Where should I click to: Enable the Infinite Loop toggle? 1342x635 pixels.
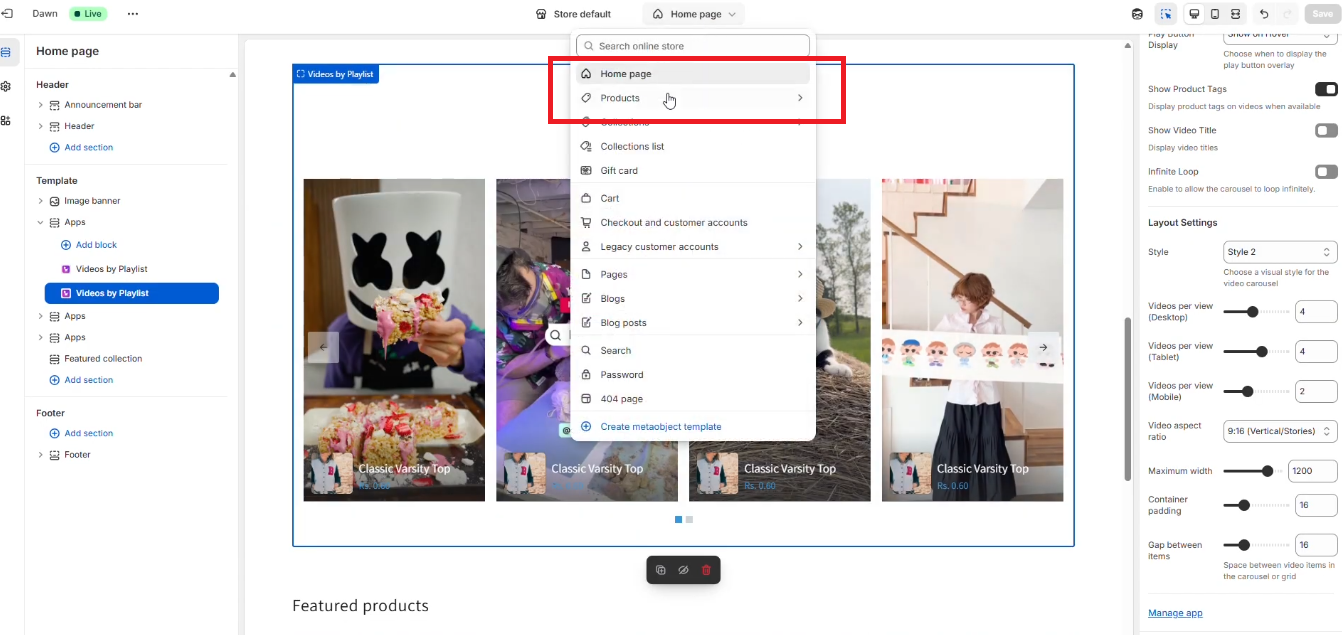point(1326,172)
